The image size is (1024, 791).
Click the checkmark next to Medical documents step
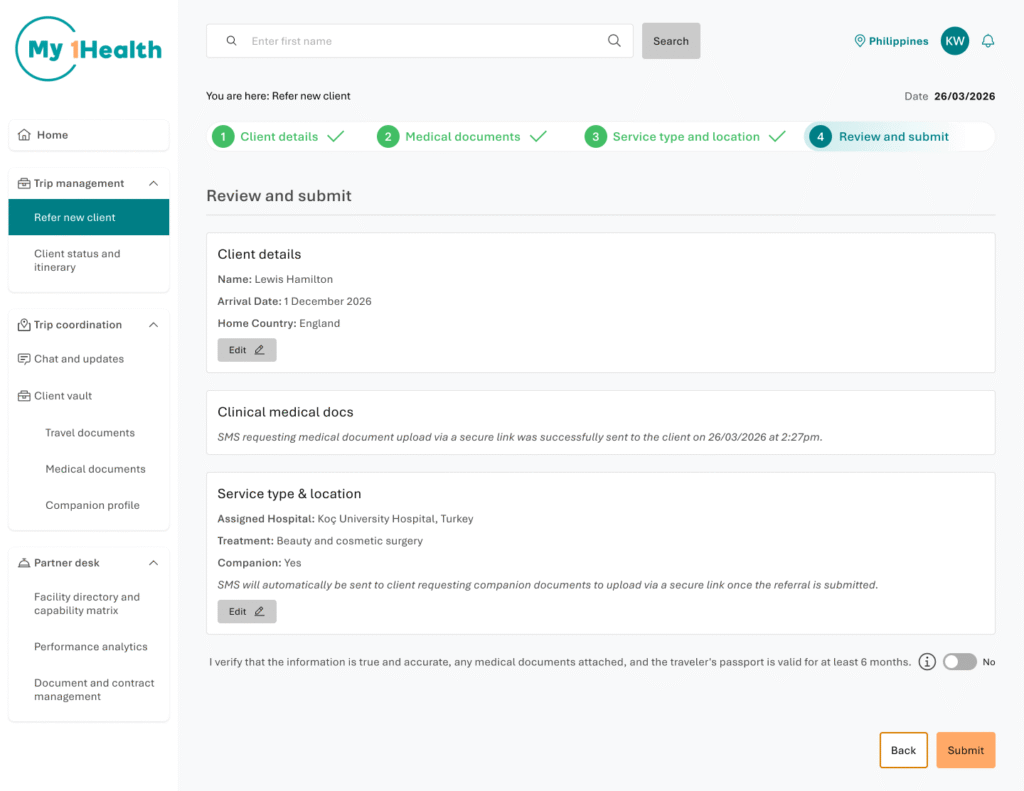click(538, 137)
